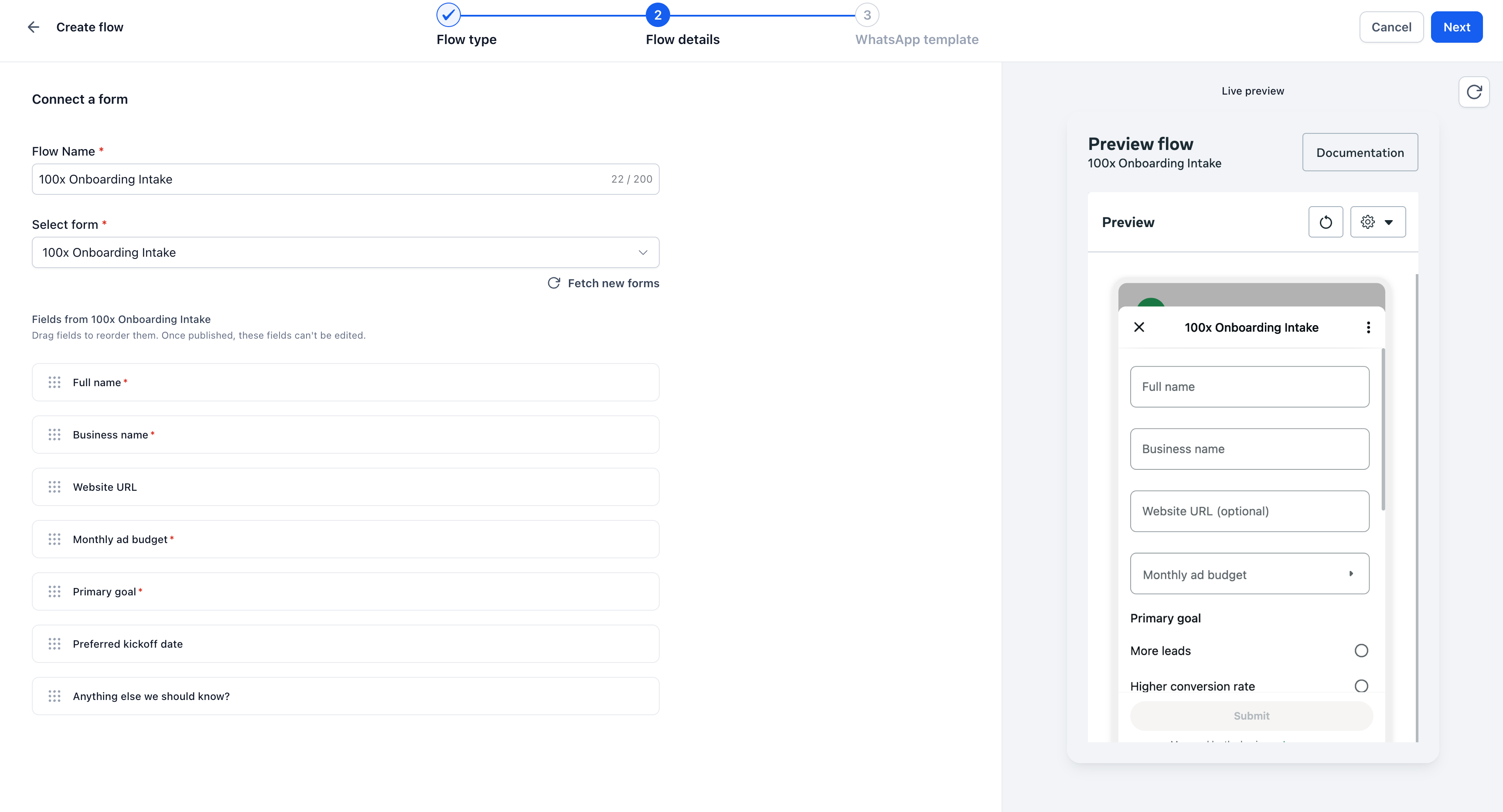The height and width of the screenshot is (812, 1503).
Task: Click the completed Flow type step checkmark
Action: [x=448, y=15]
